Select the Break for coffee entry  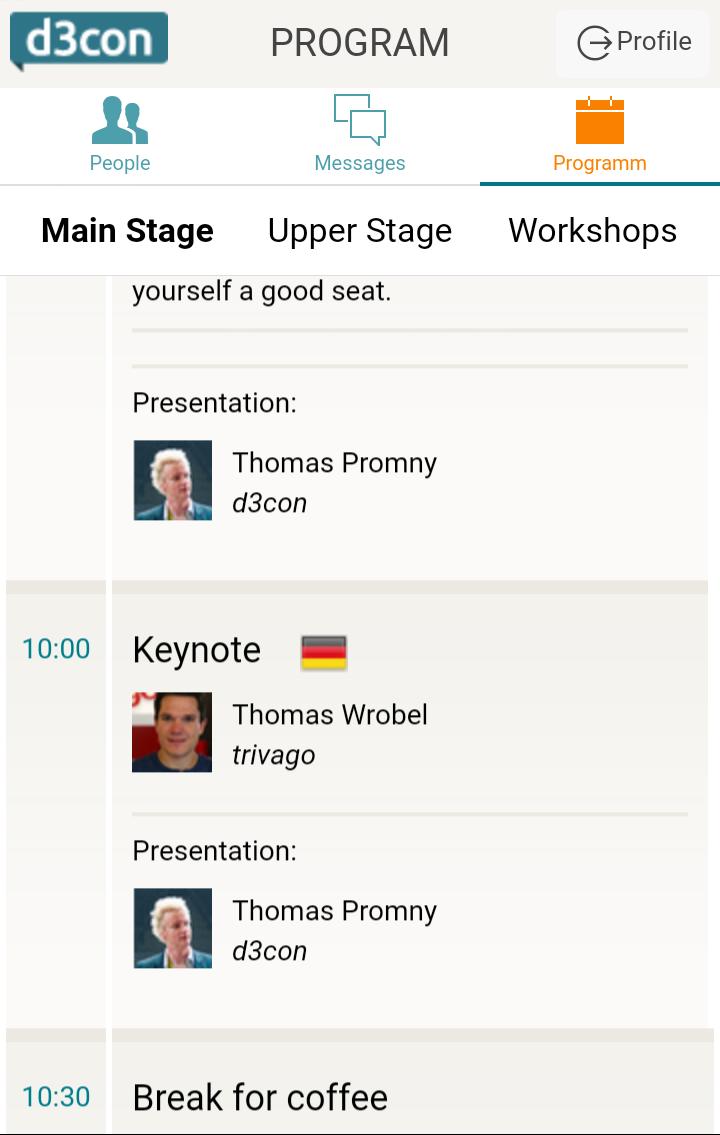(260, 1097)
